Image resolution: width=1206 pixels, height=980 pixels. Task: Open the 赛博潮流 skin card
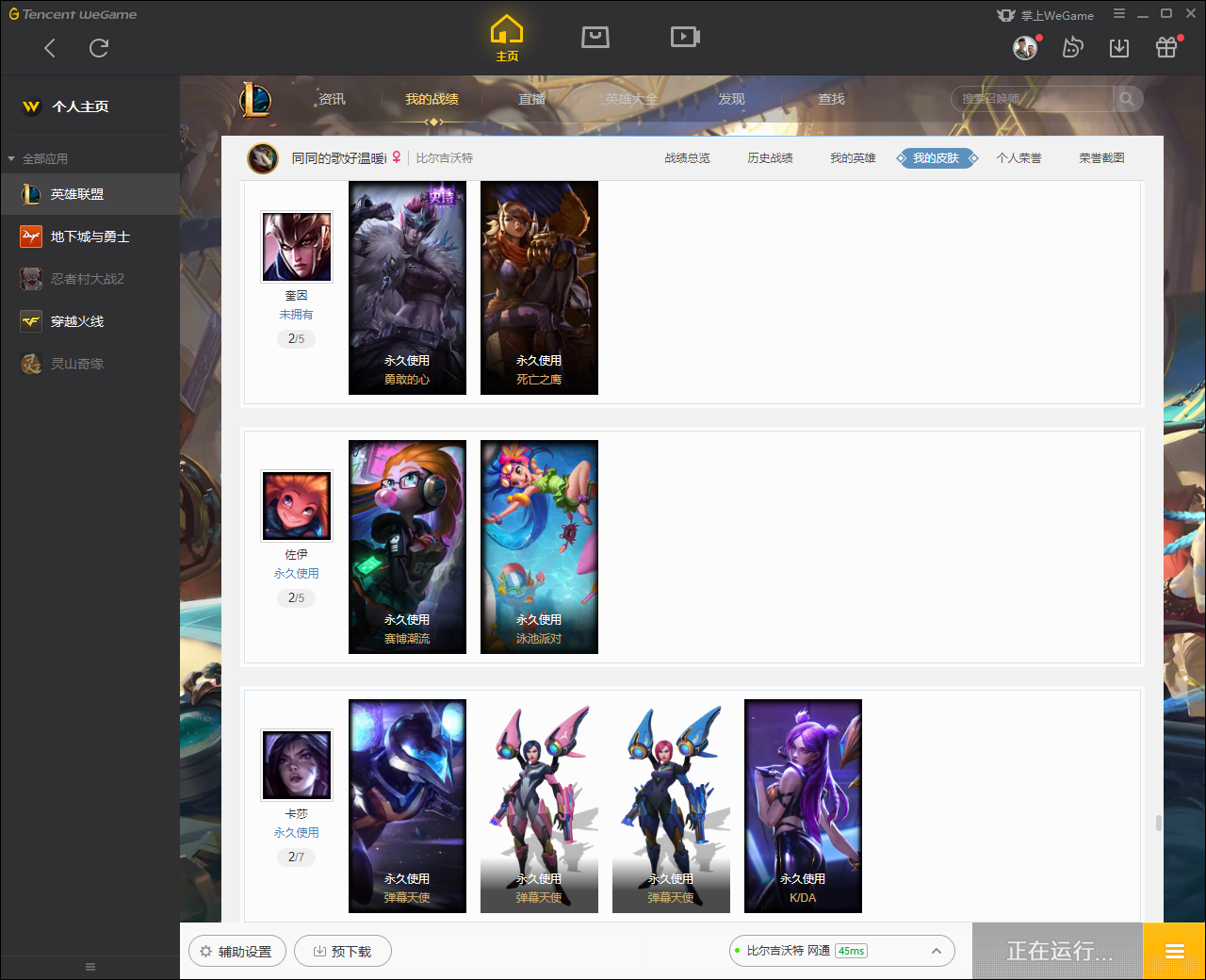tap(407, 547)
